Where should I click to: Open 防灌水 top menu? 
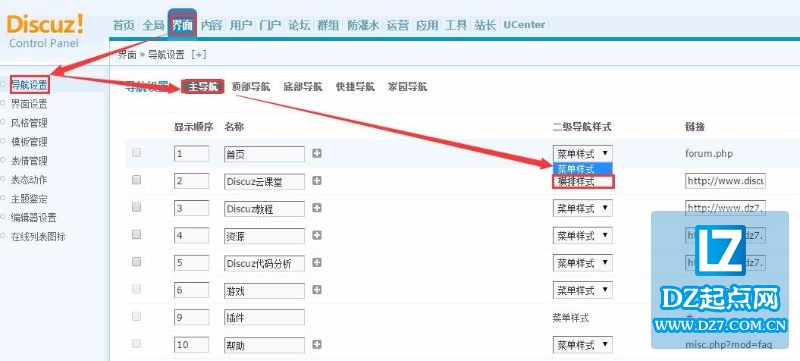tap(363, 25)
